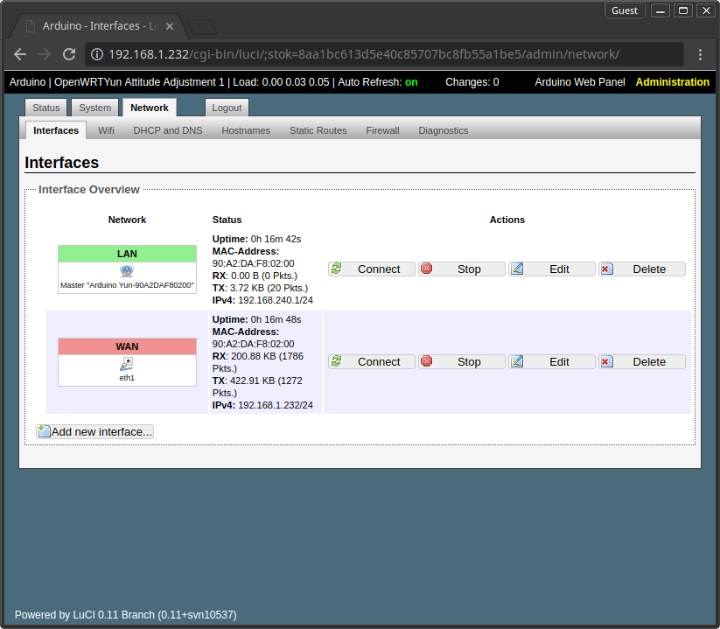Open the Diagnostics sub-tab
The height and width of the screenshot is (629, 720).
[443, 130]
